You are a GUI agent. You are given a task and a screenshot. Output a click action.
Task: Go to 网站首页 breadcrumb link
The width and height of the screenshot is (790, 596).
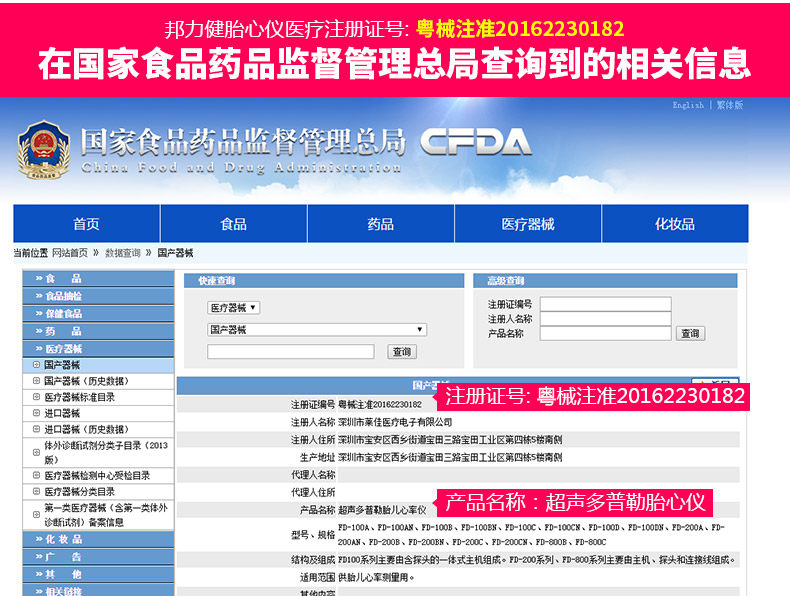point(70,253)
